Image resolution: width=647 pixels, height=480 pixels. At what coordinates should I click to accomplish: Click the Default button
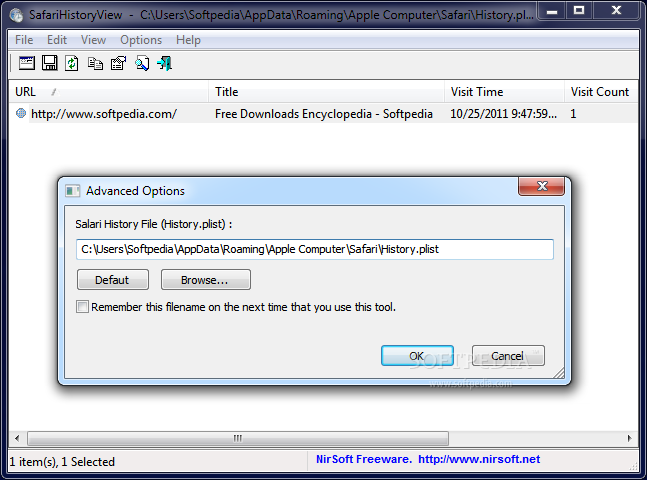113,280
